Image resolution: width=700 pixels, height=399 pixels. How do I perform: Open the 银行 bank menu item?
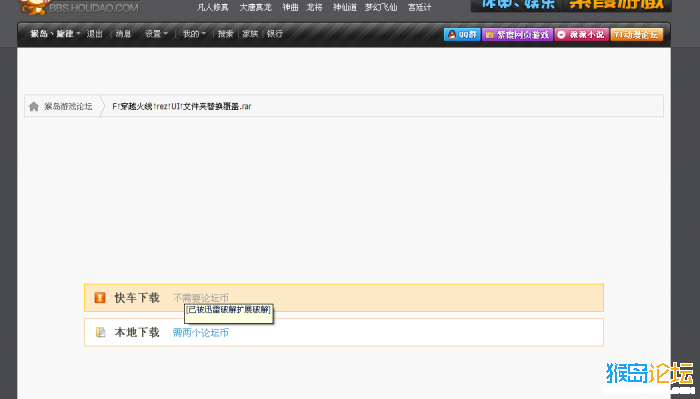[x=275, y=34]
